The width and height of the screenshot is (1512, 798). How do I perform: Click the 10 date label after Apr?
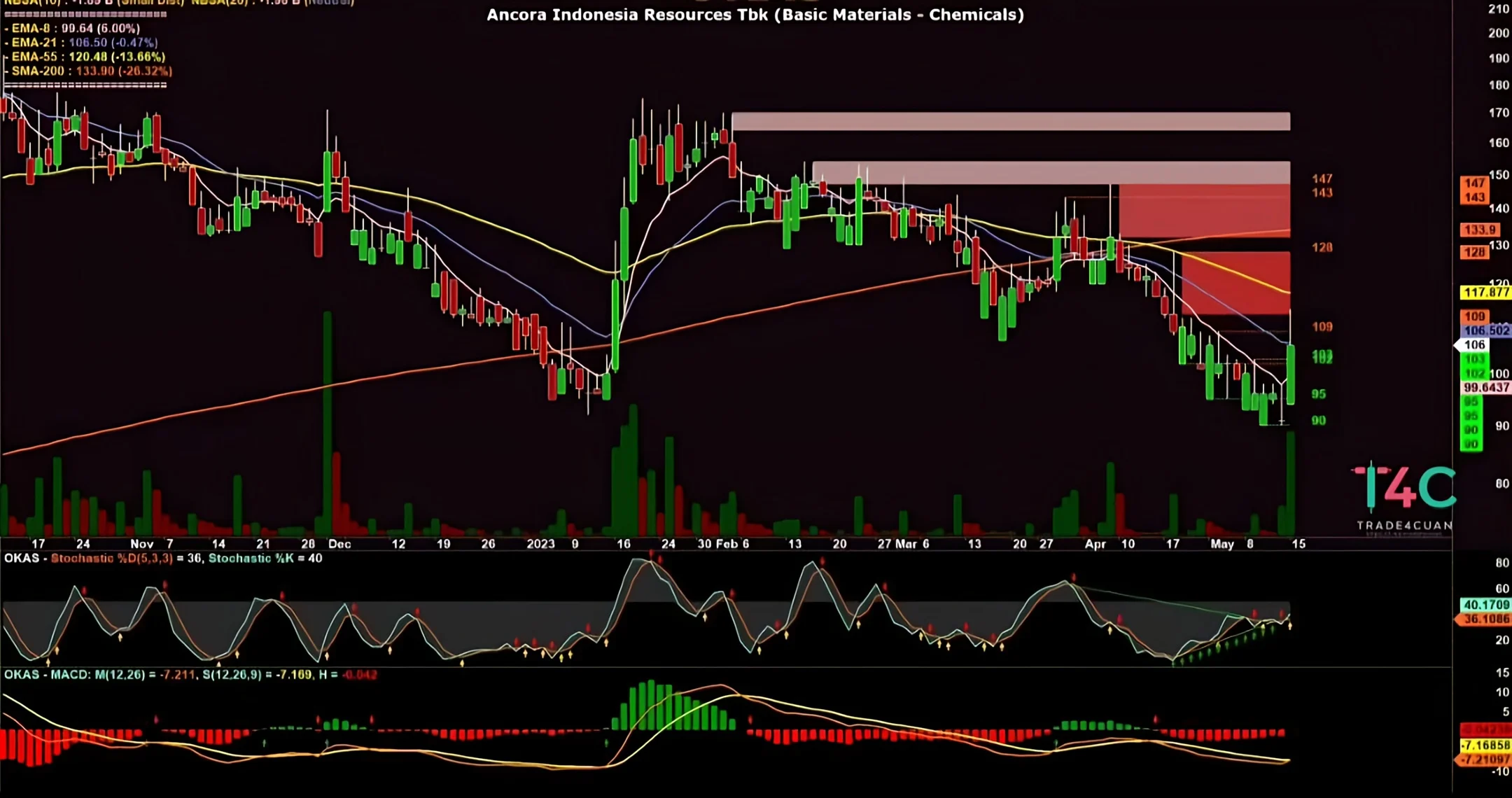[x=1128, y=544]
